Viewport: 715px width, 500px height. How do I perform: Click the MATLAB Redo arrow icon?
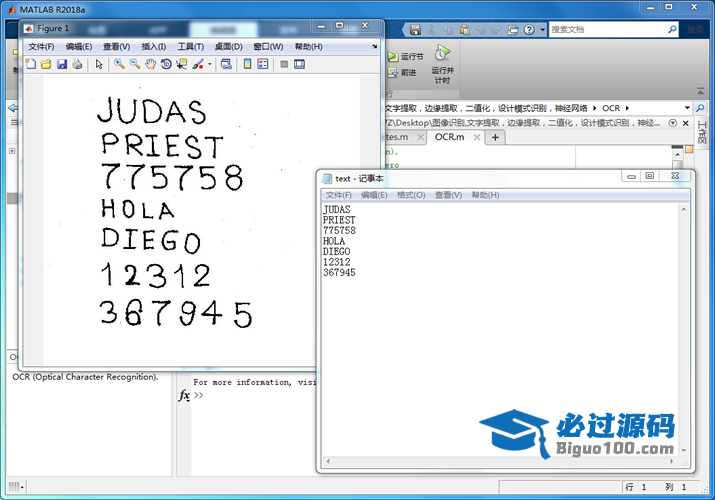point(497,30)
